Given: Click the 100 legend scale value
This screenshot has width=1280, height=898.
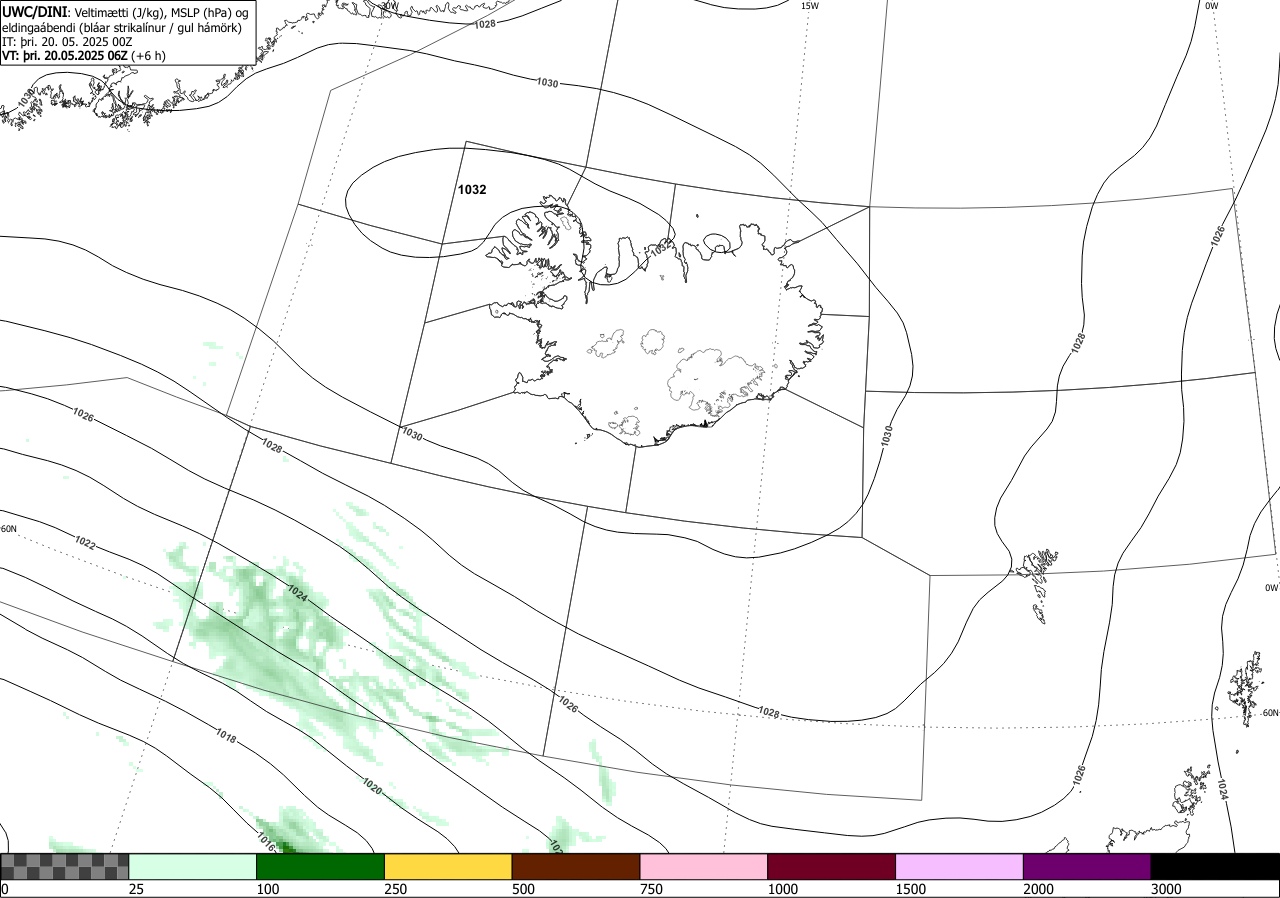Looking at the screenshot, I should point(268,889).
